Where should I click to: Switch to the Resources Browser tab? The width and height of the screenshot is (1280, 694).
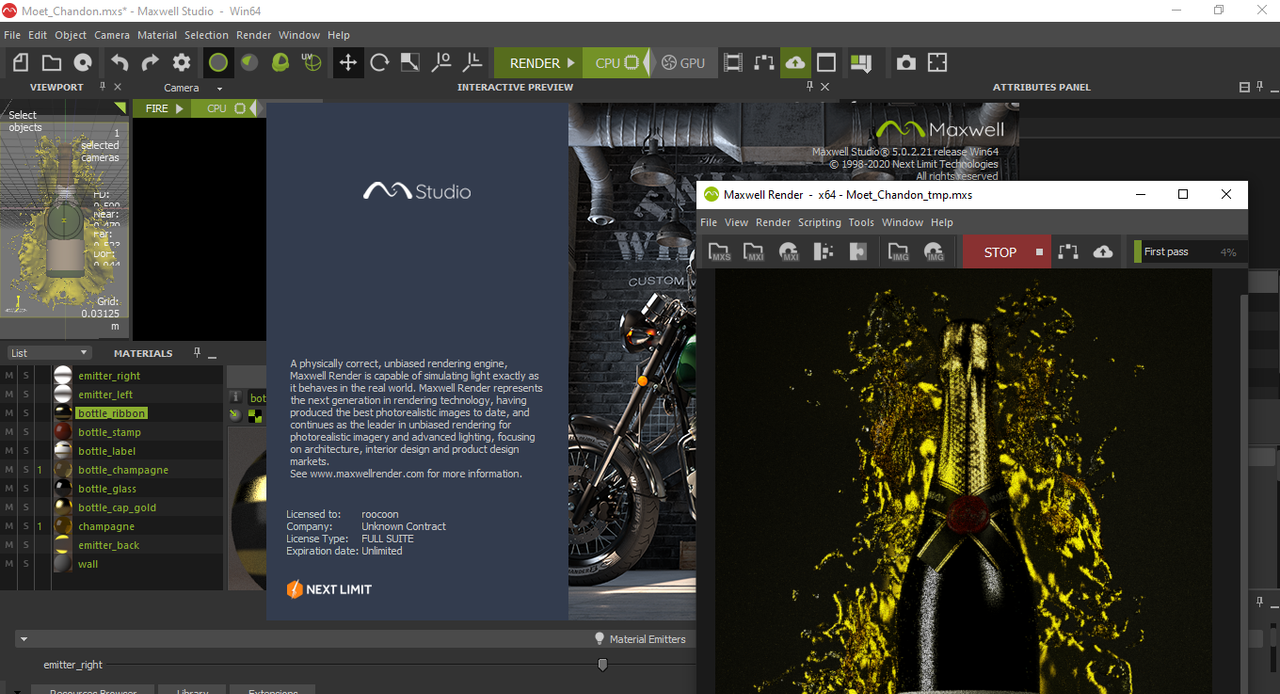click(x=92, y=690)
